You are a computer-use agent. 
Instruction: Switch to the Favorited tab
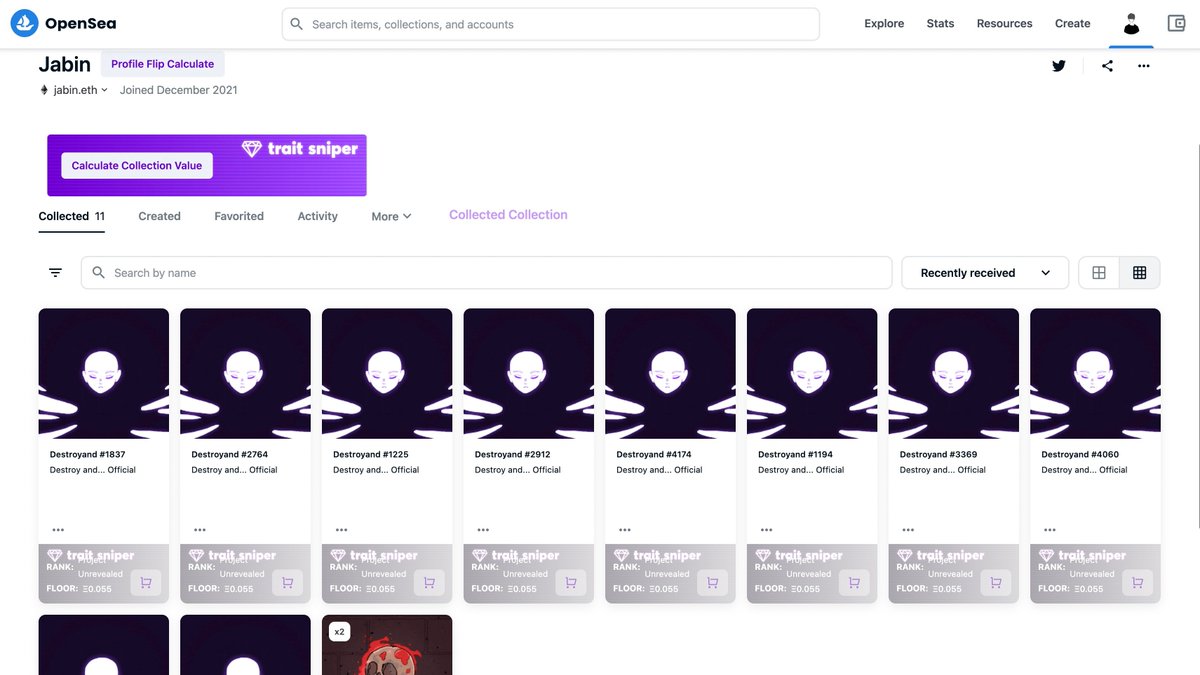pos(239,216)
